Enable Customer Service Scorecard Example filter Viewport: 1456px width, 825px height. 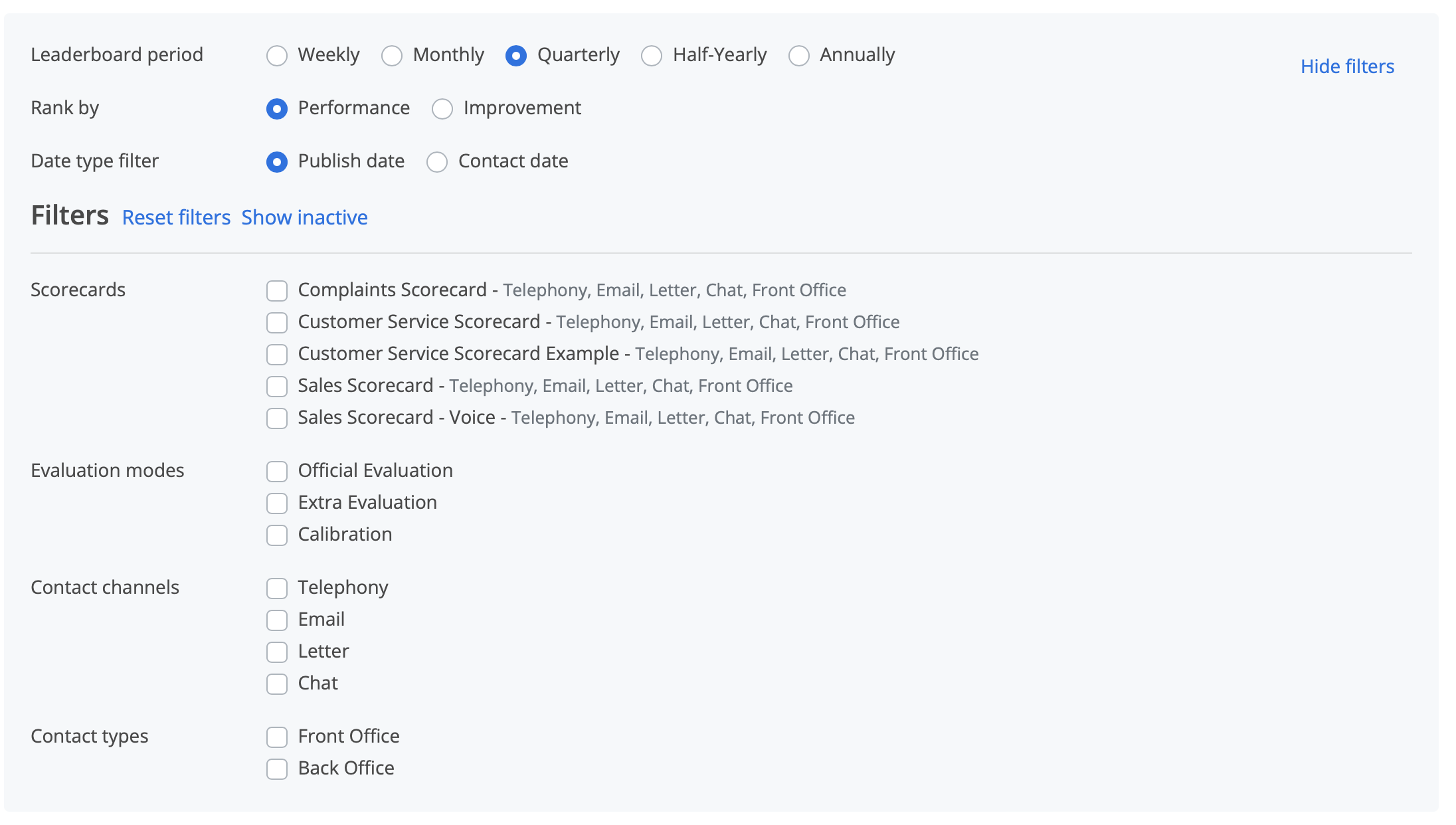pos(277,355)
